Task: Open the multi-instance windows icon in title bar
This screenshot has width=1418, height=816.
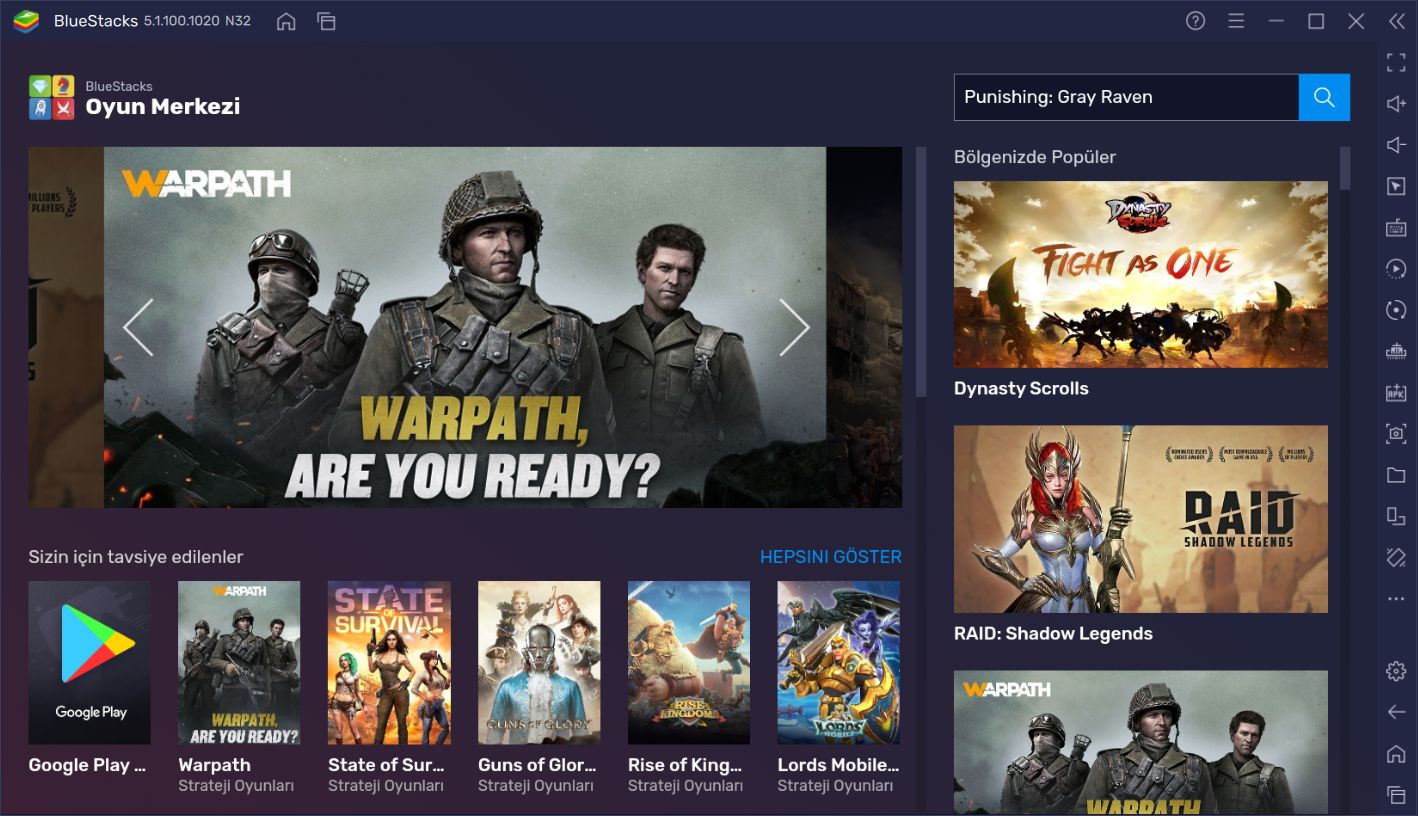Action: tap(326, 21)
